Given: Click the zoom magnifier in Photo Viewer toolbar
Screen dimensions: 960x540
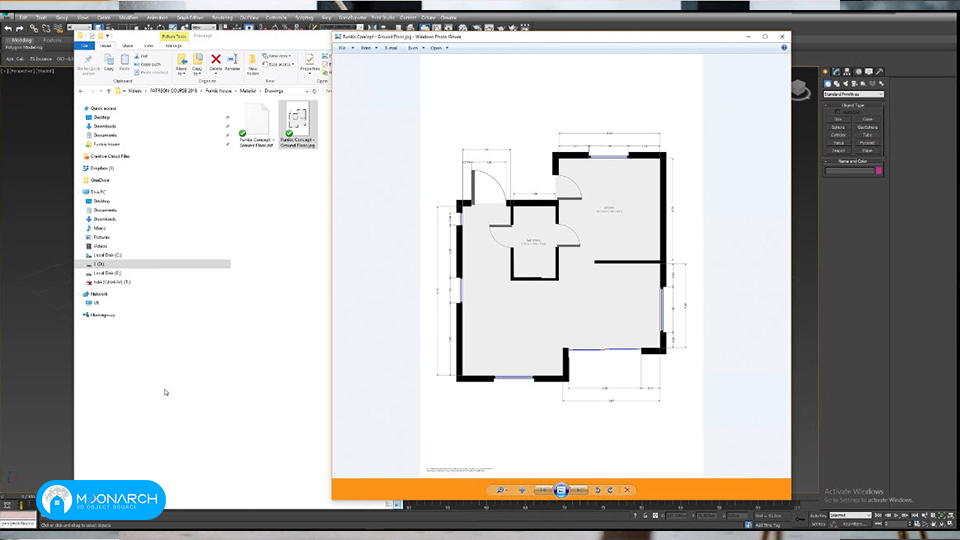Looking at the screenshot, I should tap(501, 490).
